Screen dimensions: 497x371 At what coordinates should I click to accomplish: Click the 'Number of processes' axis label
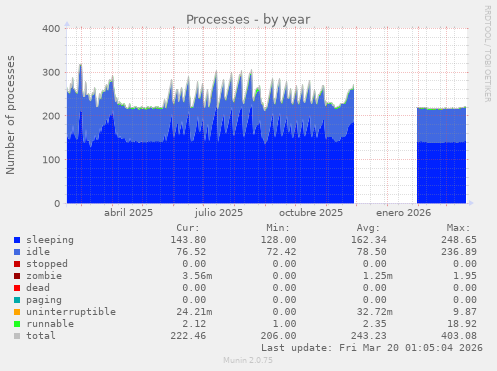(x=10, y=115)
